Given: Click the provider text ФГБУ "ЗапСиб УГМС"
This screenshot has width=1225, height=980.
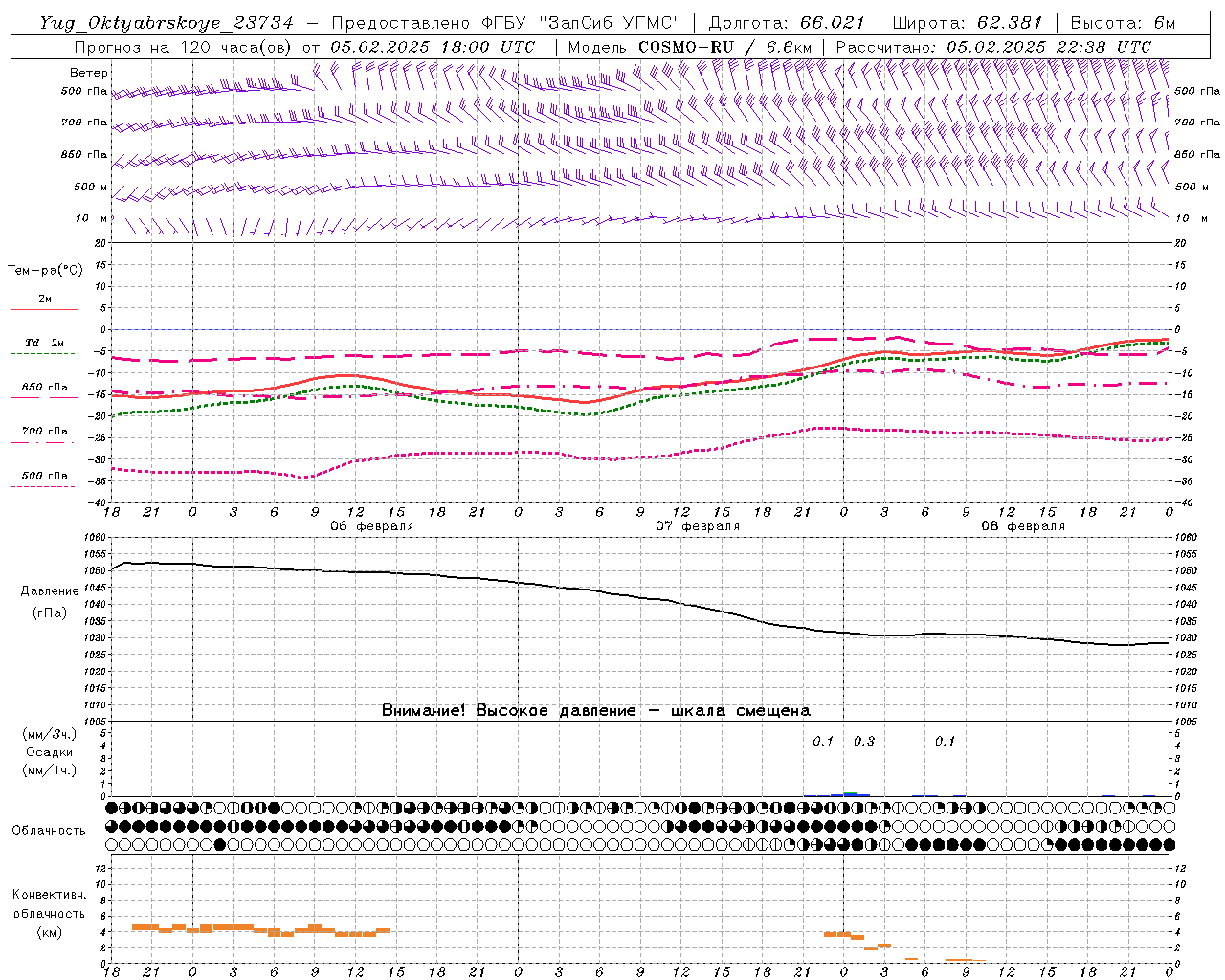Looking at the screenshot, I should click(582, 23).
